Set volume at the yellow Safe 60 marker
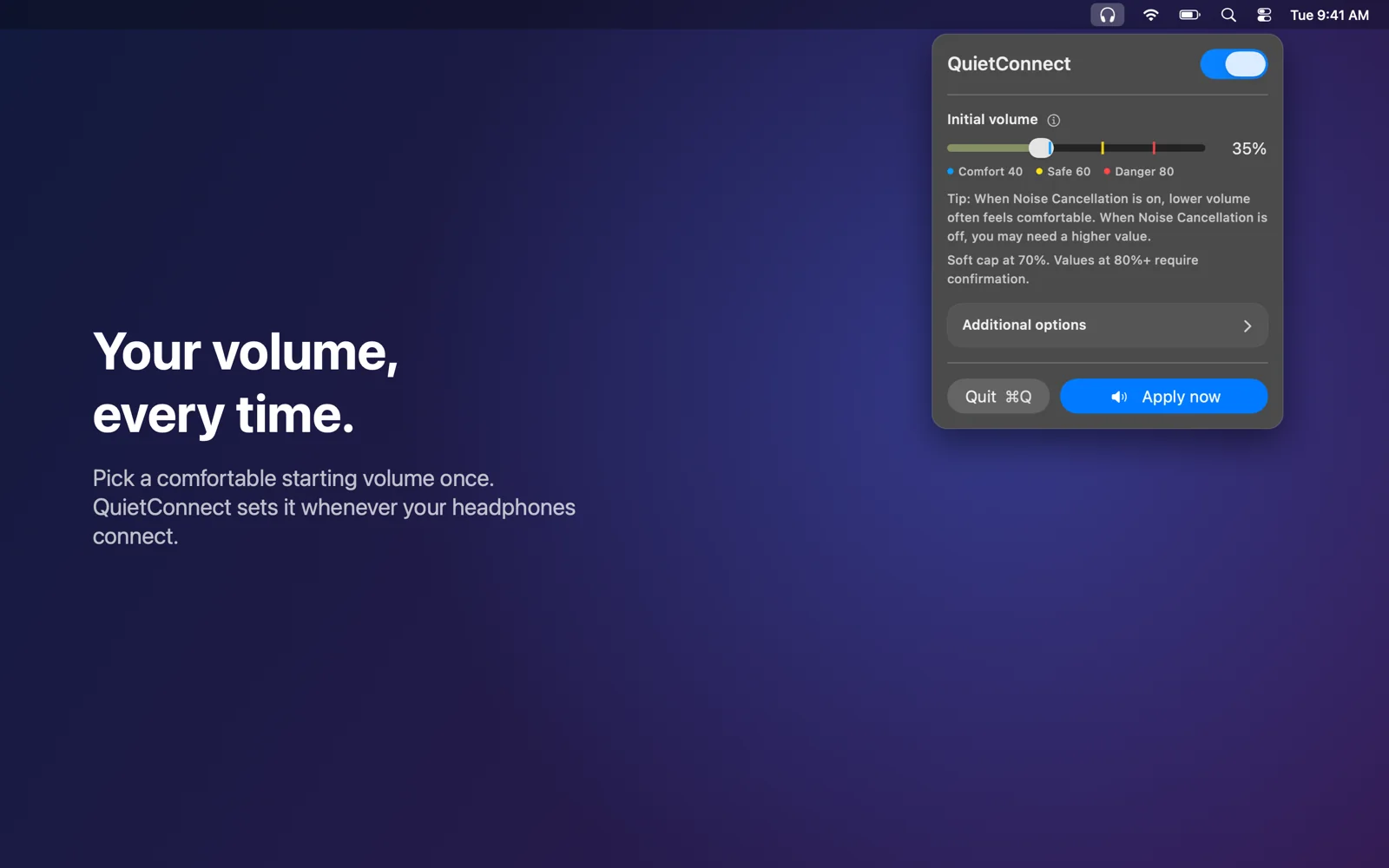The width and height of the screenshot is (1389, 868). pos(1103,148)
